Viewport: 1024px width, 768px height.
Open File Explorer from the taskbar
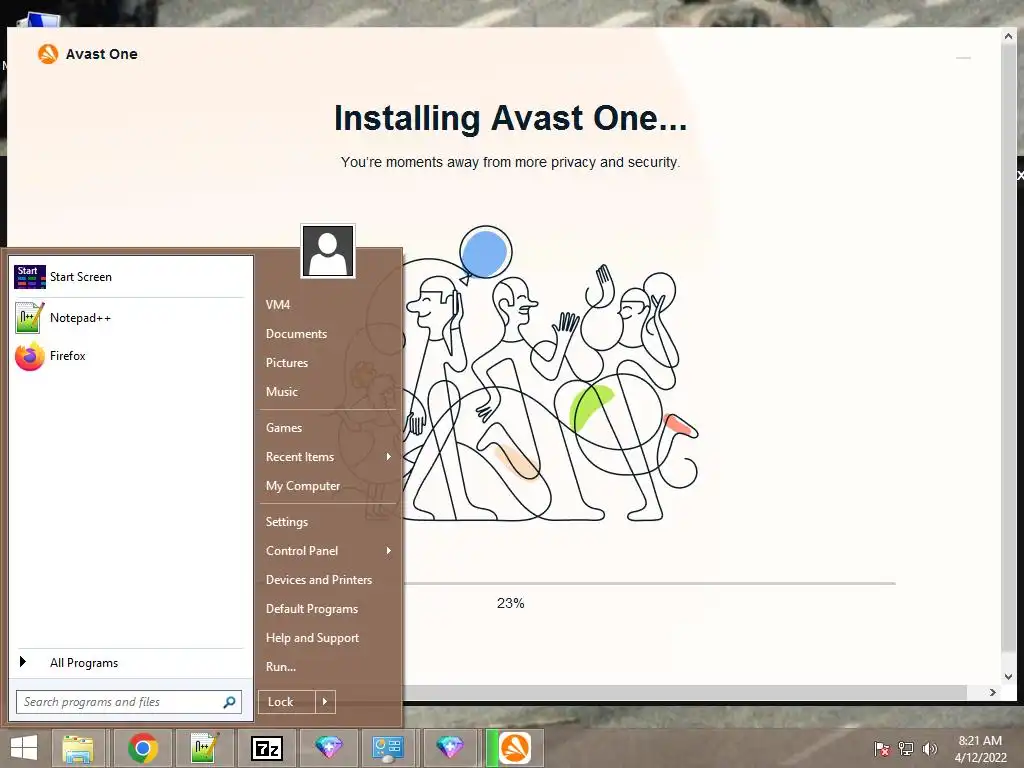point(78,748)
